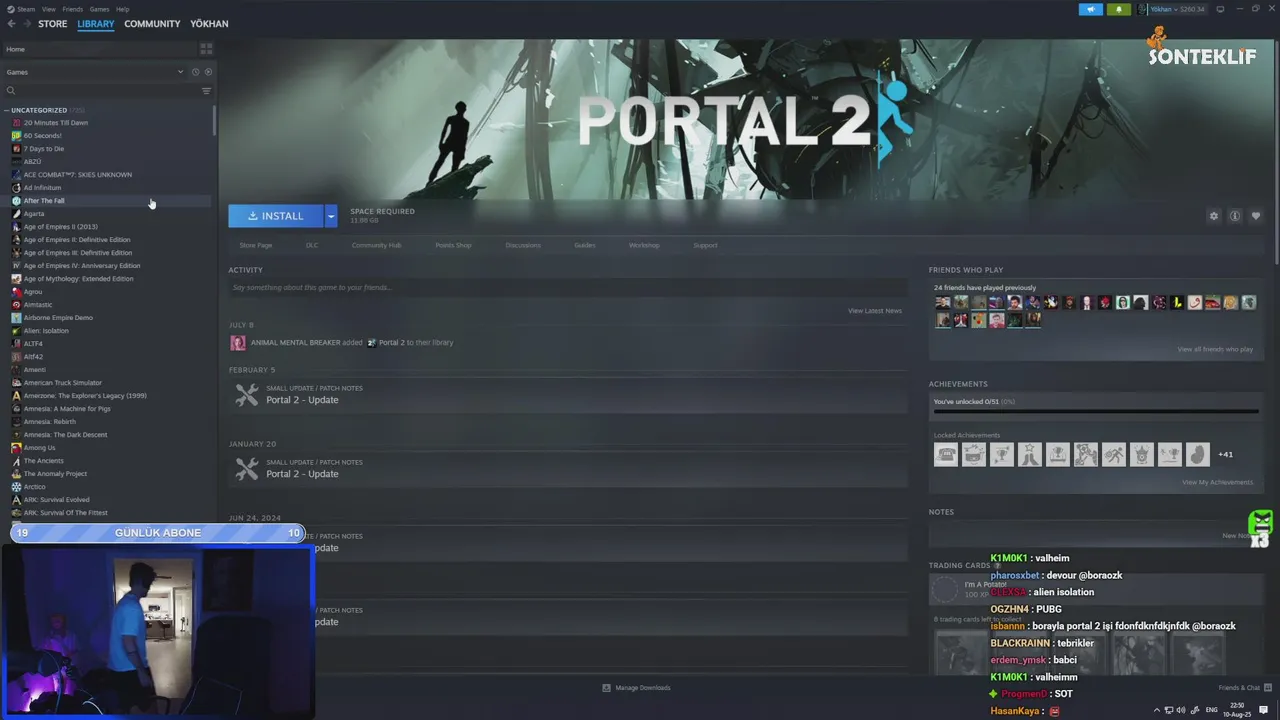Click View My Achievements
The height and width of the screenshot is (720, 1280).
[1217, 482]
